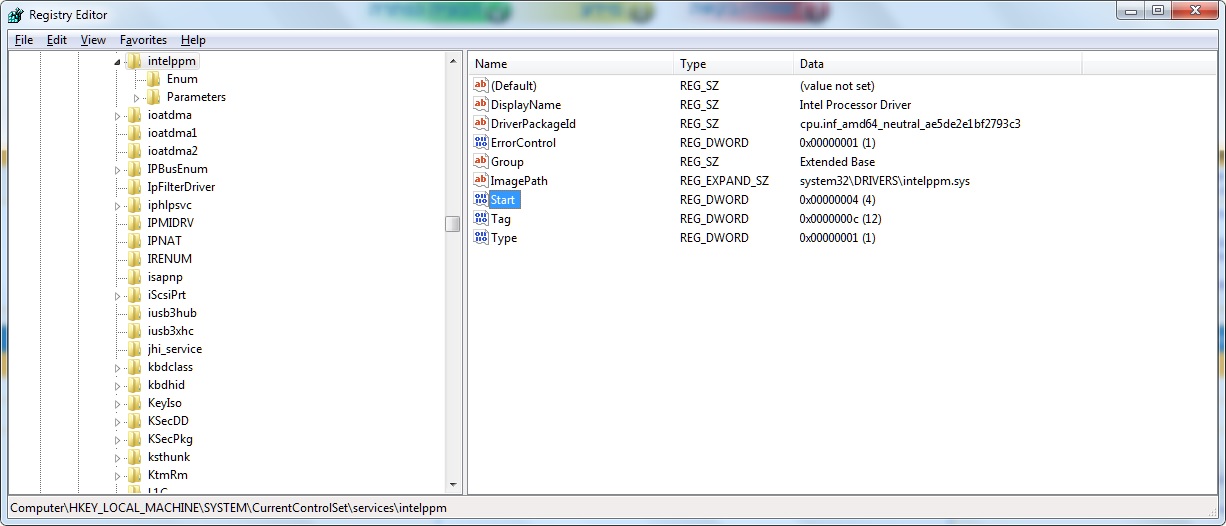1226x526 pixels.
Task: Click Registry Editor title bar icon
Action: (x=15, y=15)
